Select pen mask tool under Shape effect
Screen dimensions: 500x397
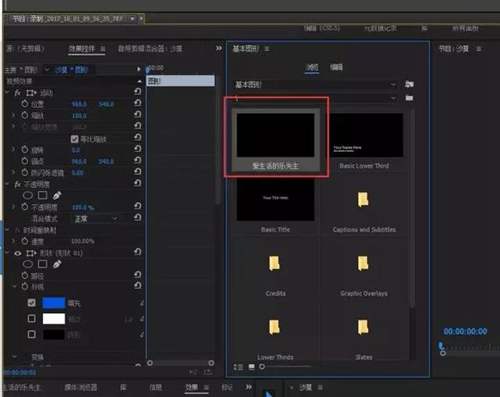[x=57, y=264]
